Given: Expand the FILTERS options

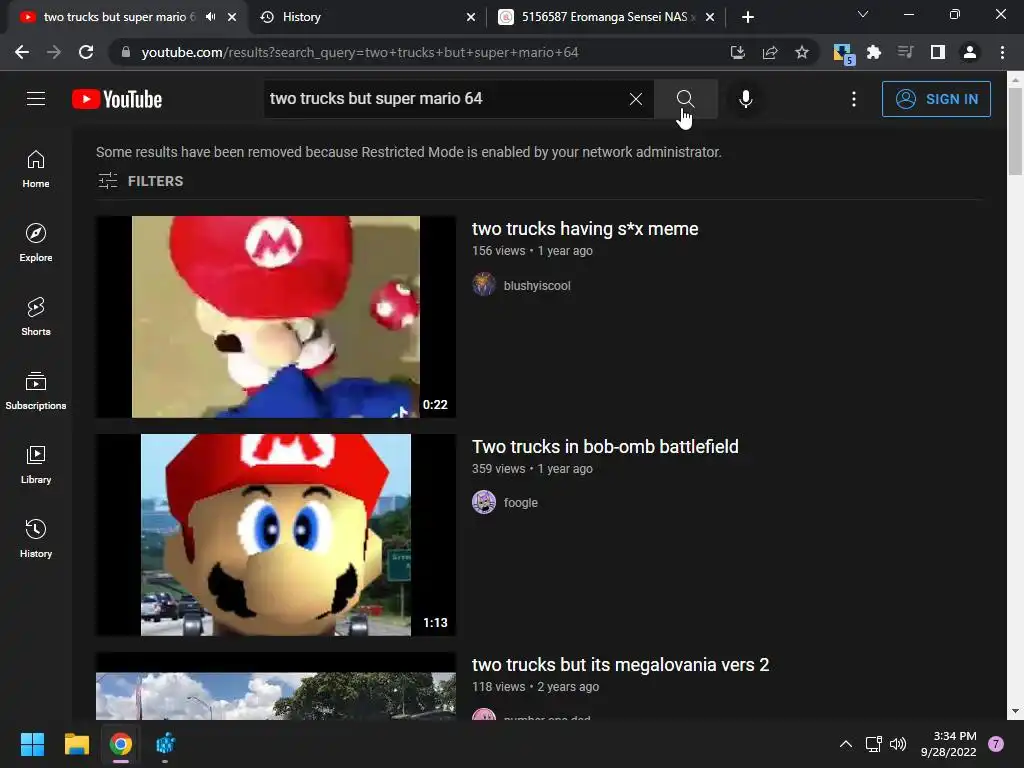Looking at the screenshot, I should point(140,181).
